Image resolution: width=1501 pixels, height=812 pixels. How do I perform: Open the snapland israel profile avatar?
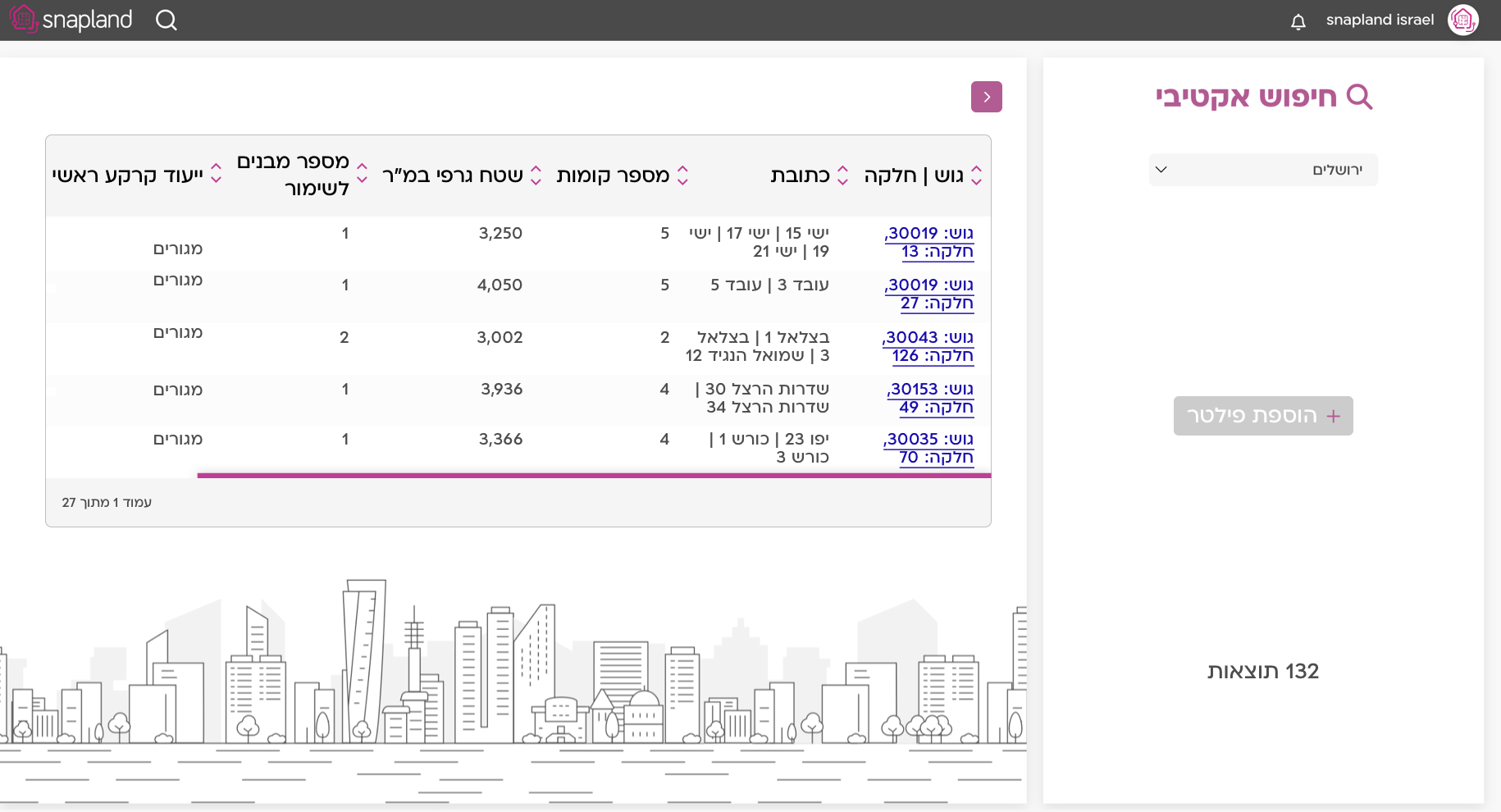(1463, 20)
